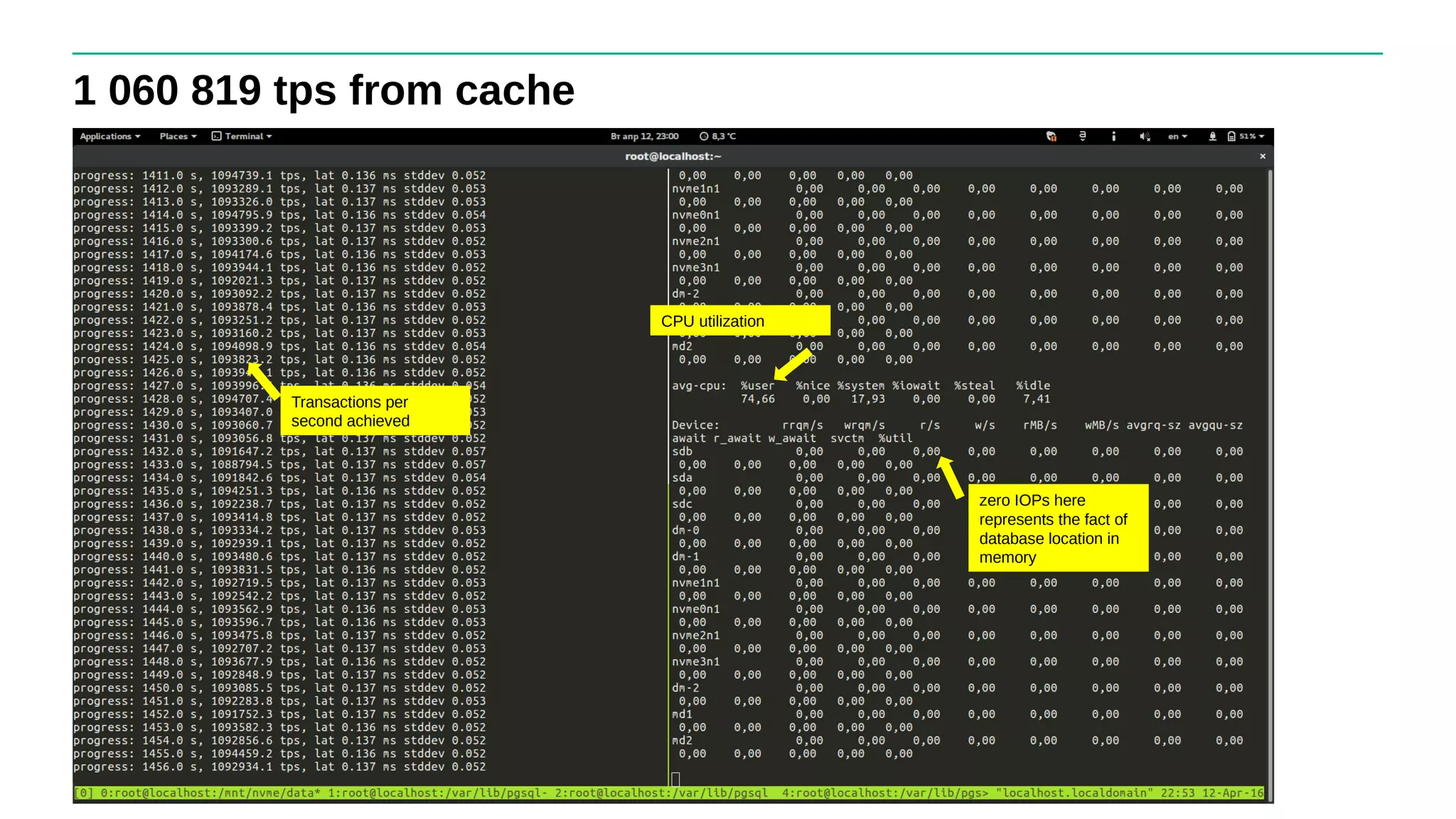Click the 'sdb' device row label
This screenshot has height=819, width=1456.
pyautogui.click(x=682, y=451)
